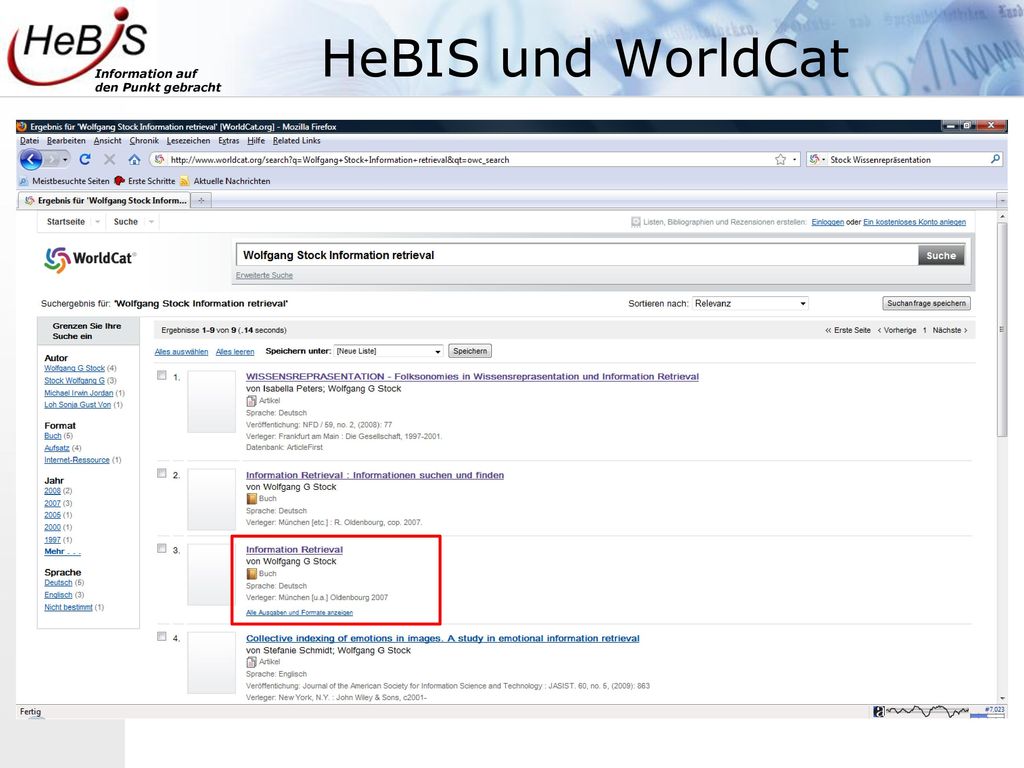Open the Ansicht menu
This screenshot has height=768, width=1024.
point(107,140)
